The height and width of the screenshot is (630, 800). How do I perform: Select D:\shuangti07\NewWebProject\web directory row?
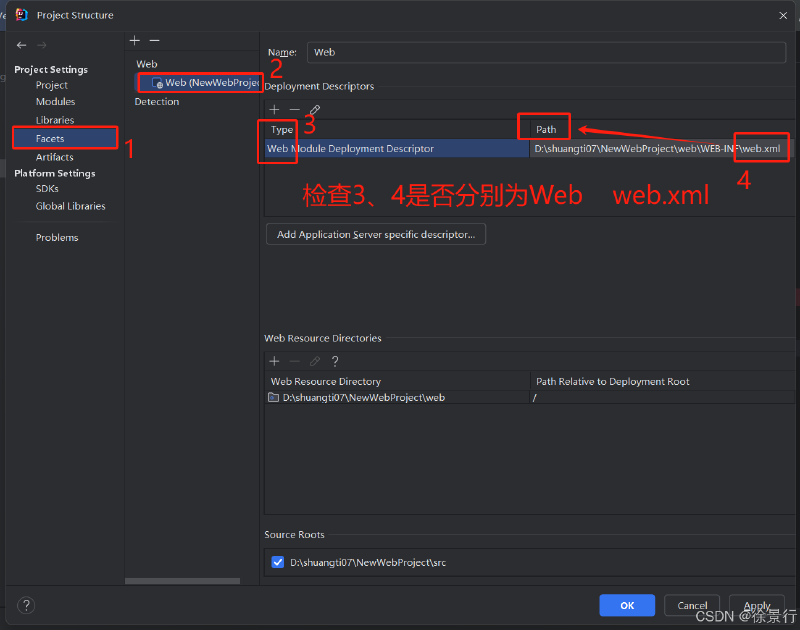click(x=397, y=397)
